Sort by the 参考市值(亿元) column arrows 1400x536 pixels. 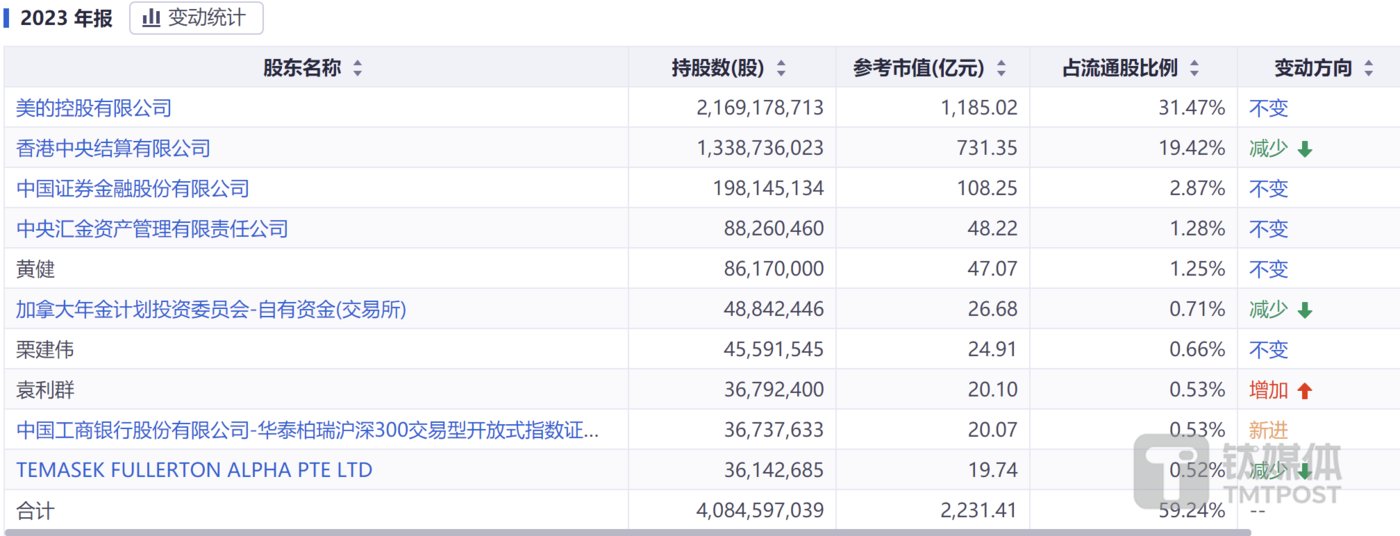[x=1001, y=69]
